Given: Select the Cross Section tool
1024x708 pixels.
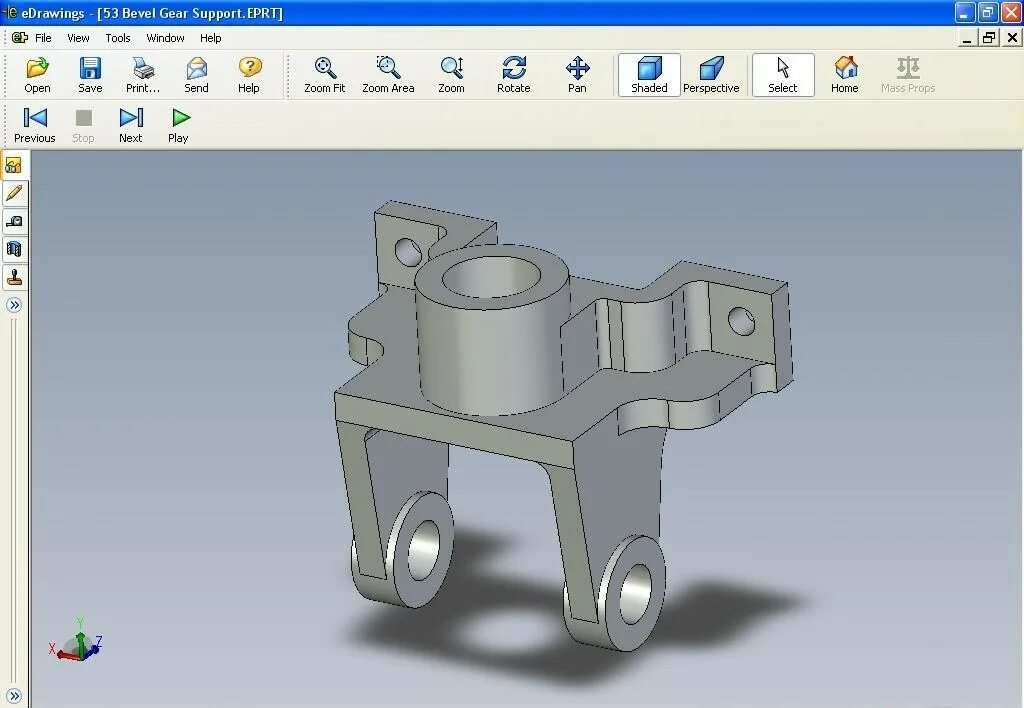Looking at the screenshot, I should point(14,249).
